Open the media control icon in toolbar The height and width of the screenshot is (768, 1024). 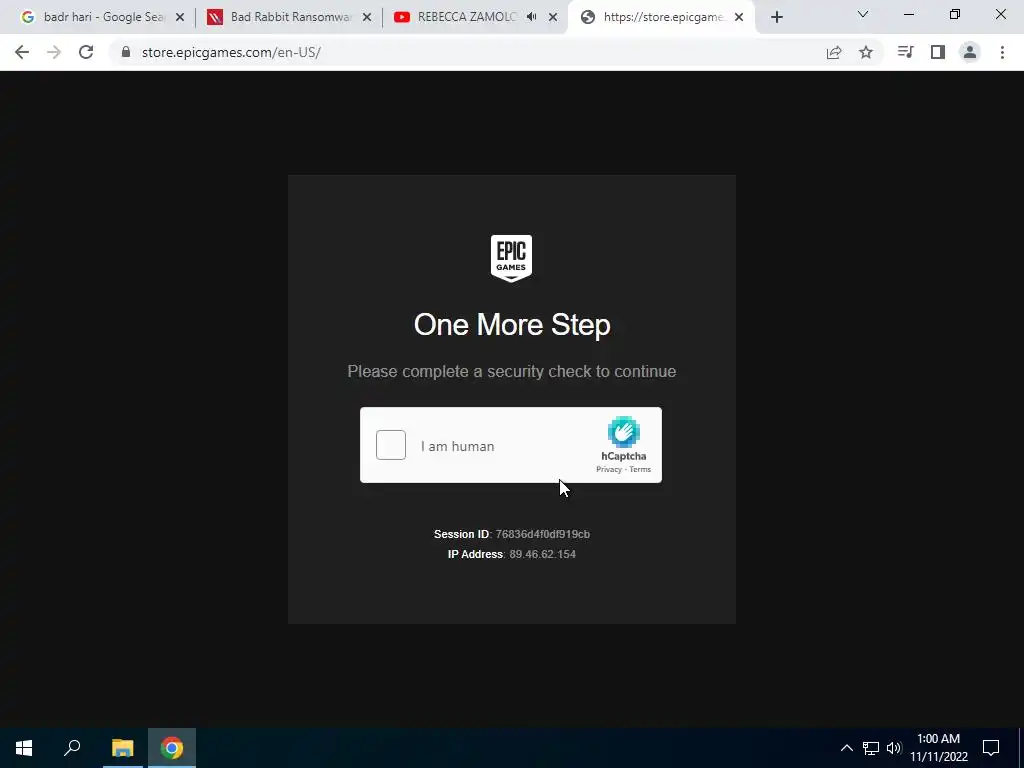pyautogui.click(x=905, y=52)
